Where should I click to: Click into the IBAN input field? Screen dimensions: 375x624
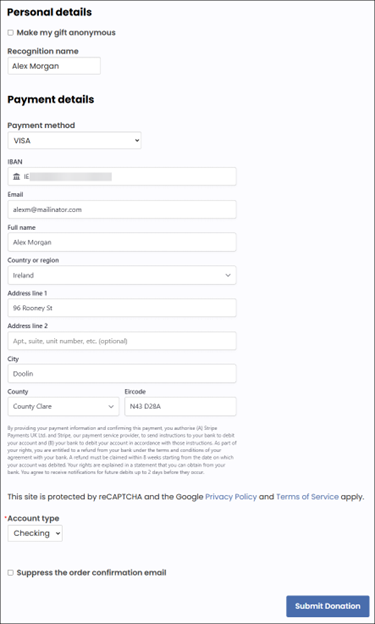click(122, 177)
